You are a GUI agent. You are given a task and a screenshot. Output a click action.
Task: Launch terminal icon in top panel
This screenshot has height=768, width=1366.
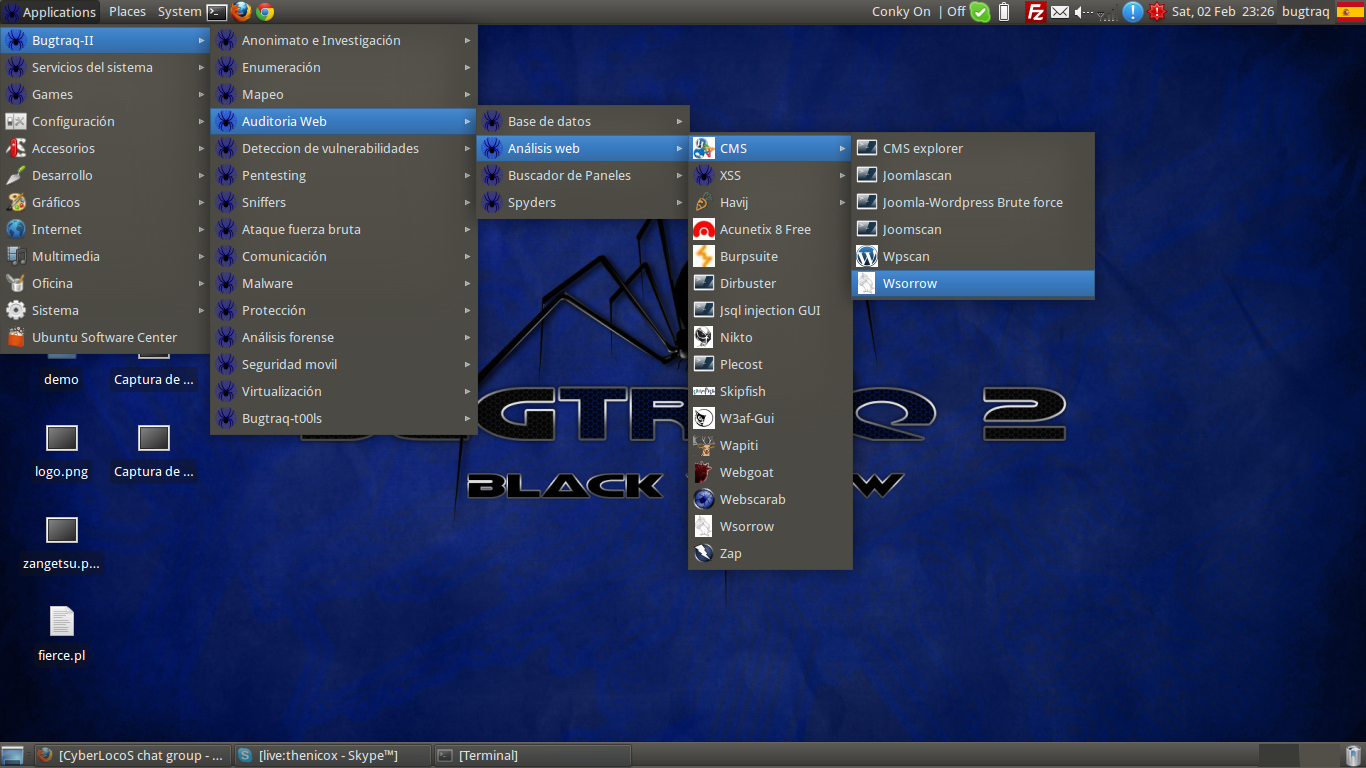217,12
